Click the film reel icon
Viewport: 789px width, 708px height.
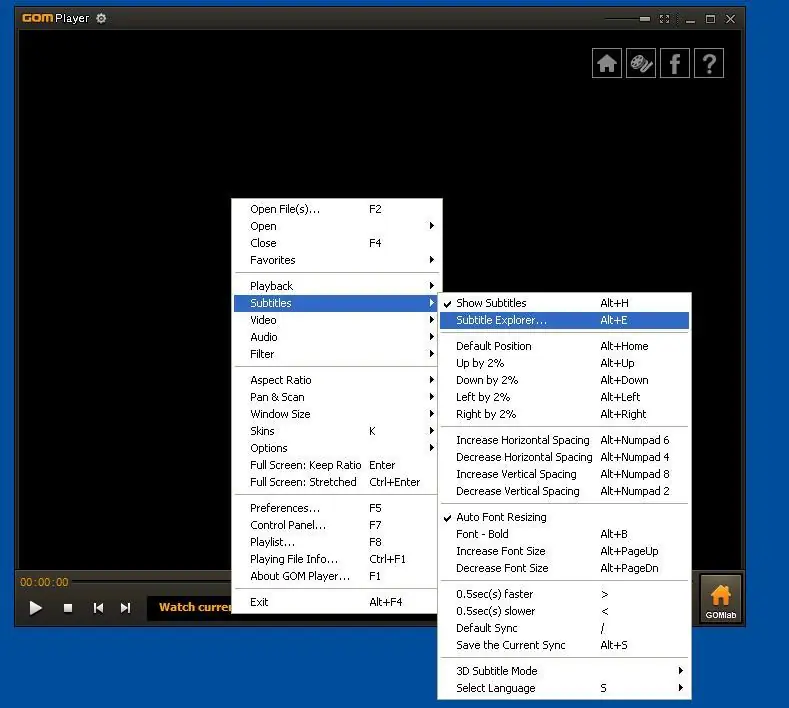[x=641, y=64]
